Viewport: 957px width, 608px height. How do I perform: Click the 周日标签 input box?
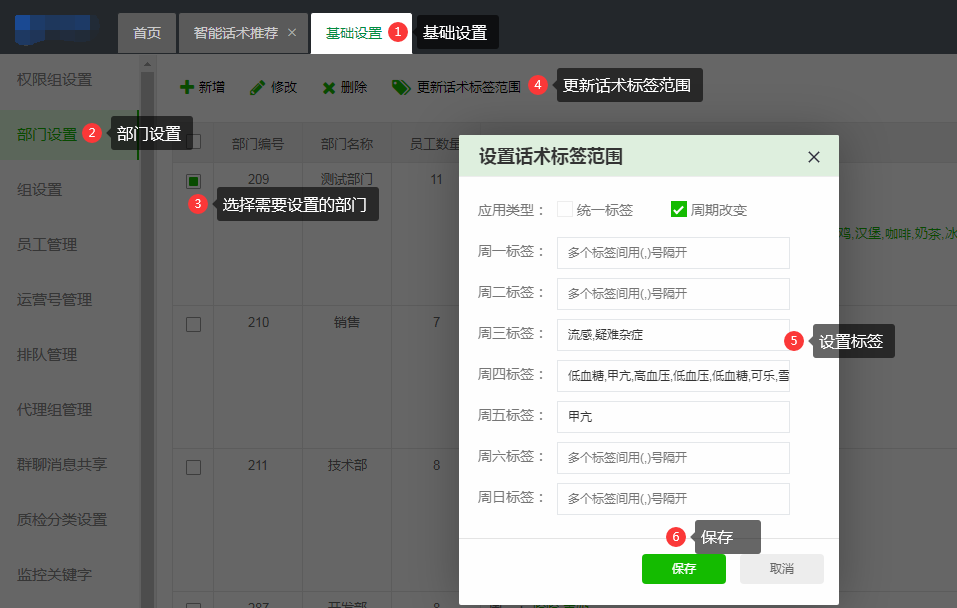(673, 499)
